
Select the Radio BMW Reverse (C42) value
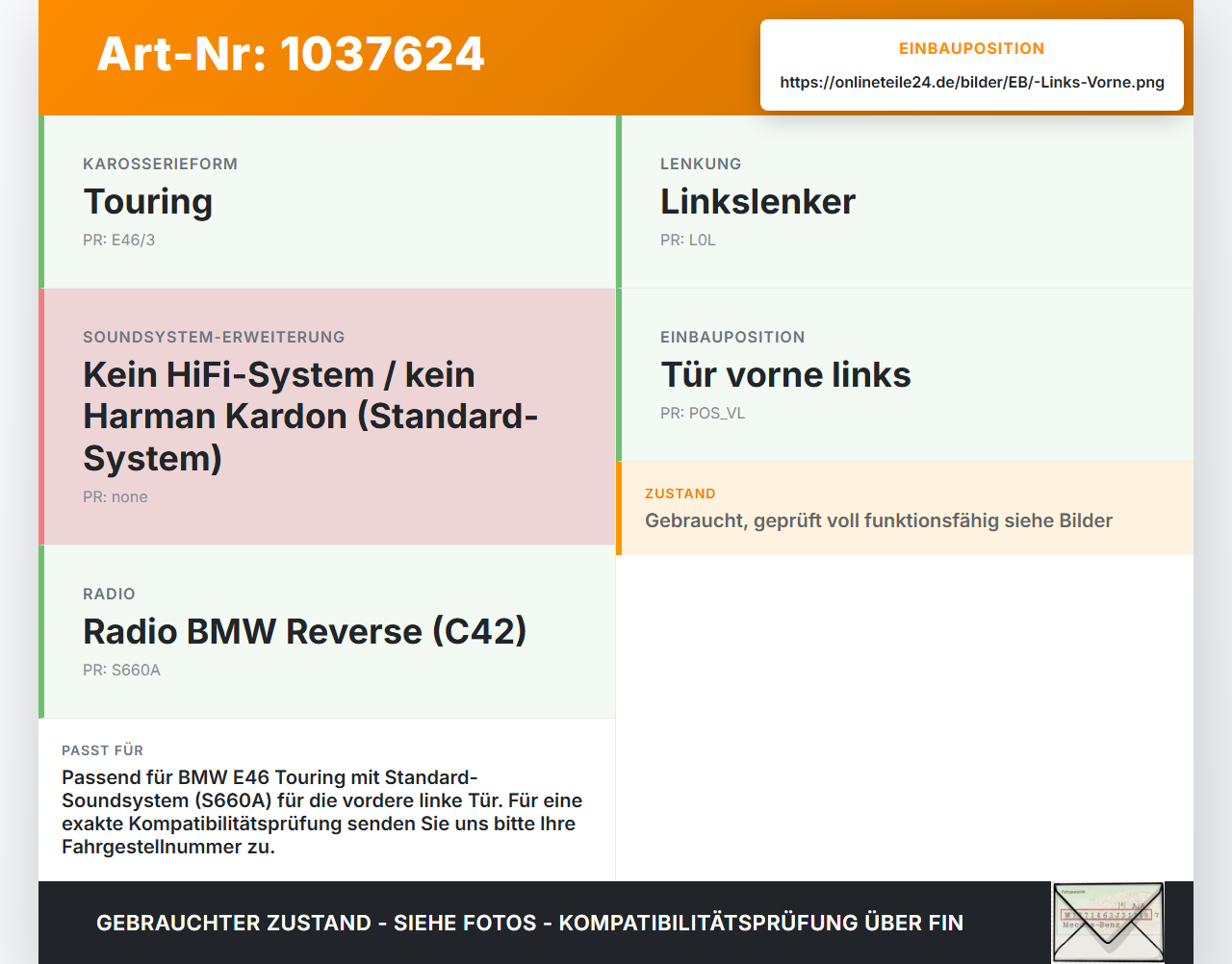[x=305, y=631]
